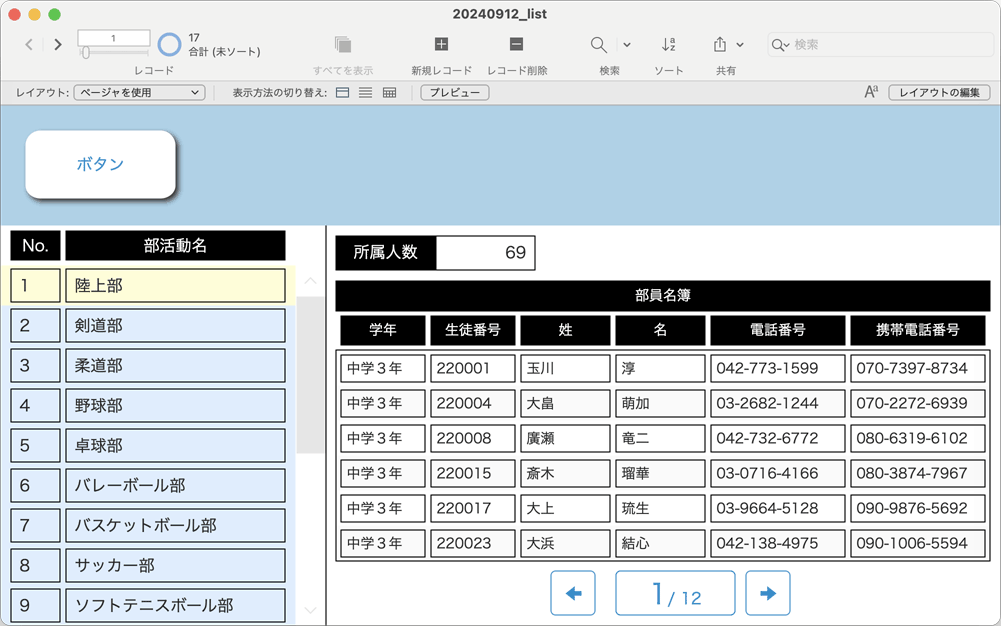
Task: Click student number 220004 cell
Action: (472, 403)
